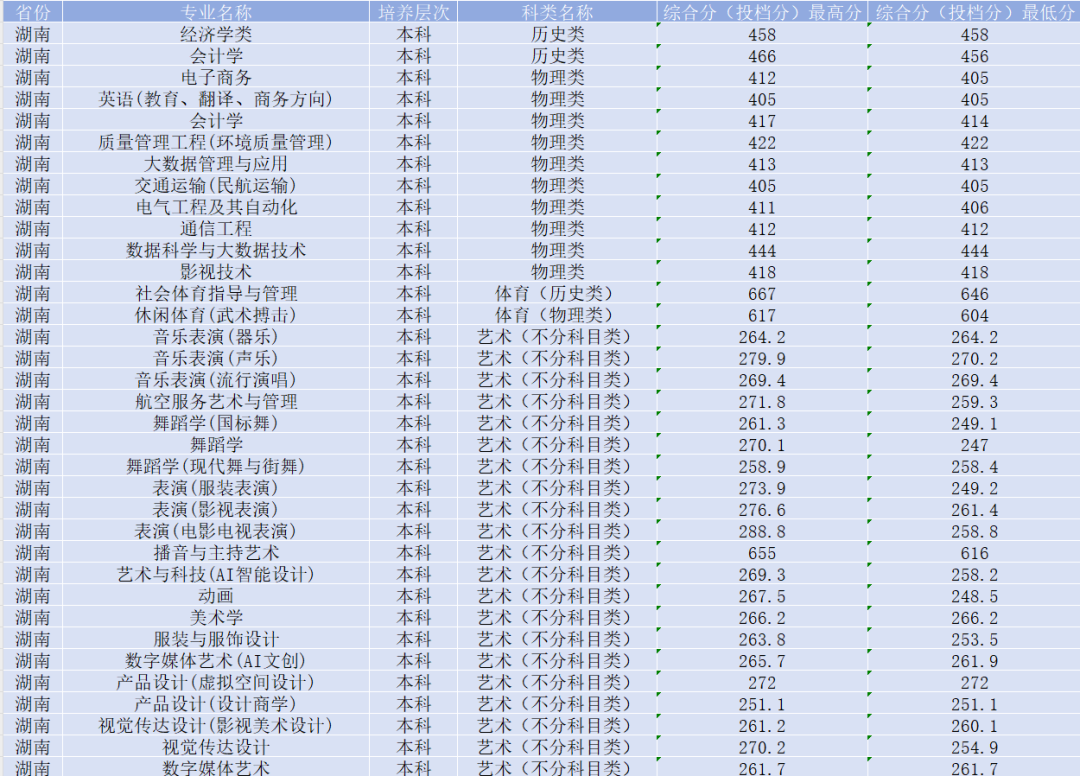Viewport: 1080px width, 776px height.
Task: Click the score value 253.5
Action: (974, 638)
